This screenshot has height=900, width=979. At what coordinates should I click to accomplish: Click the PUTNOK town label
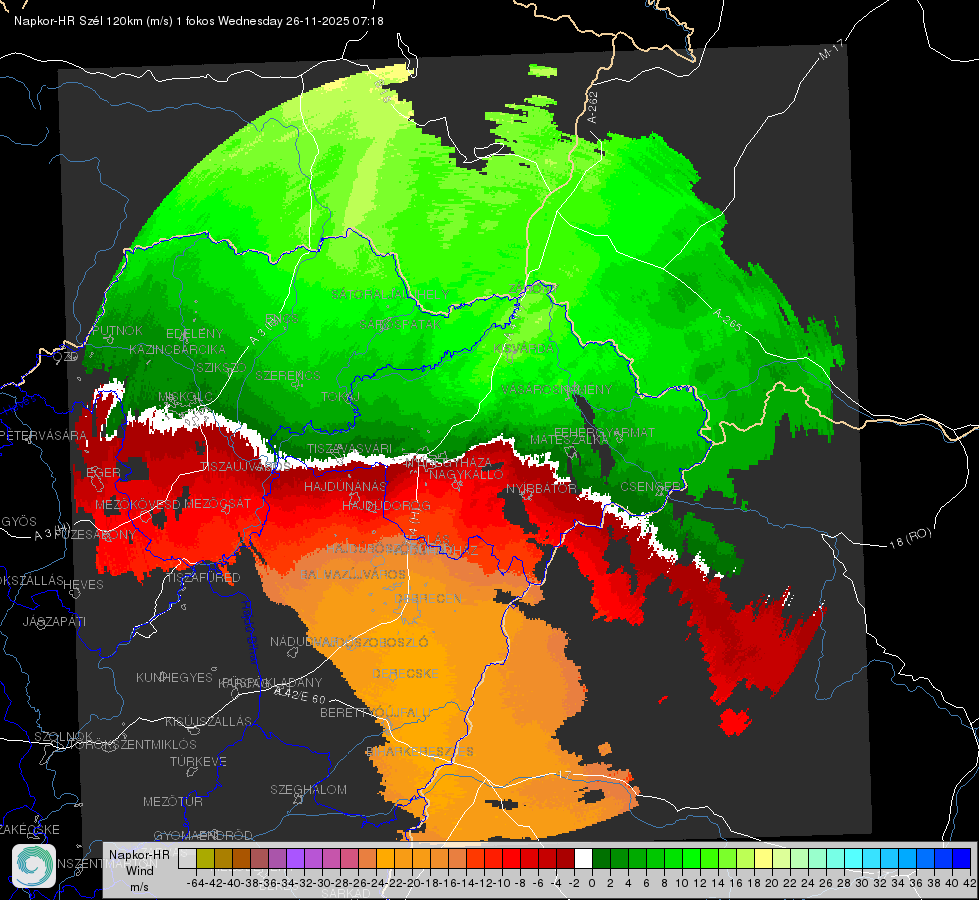pyautogui.click(x=117, y=331)
